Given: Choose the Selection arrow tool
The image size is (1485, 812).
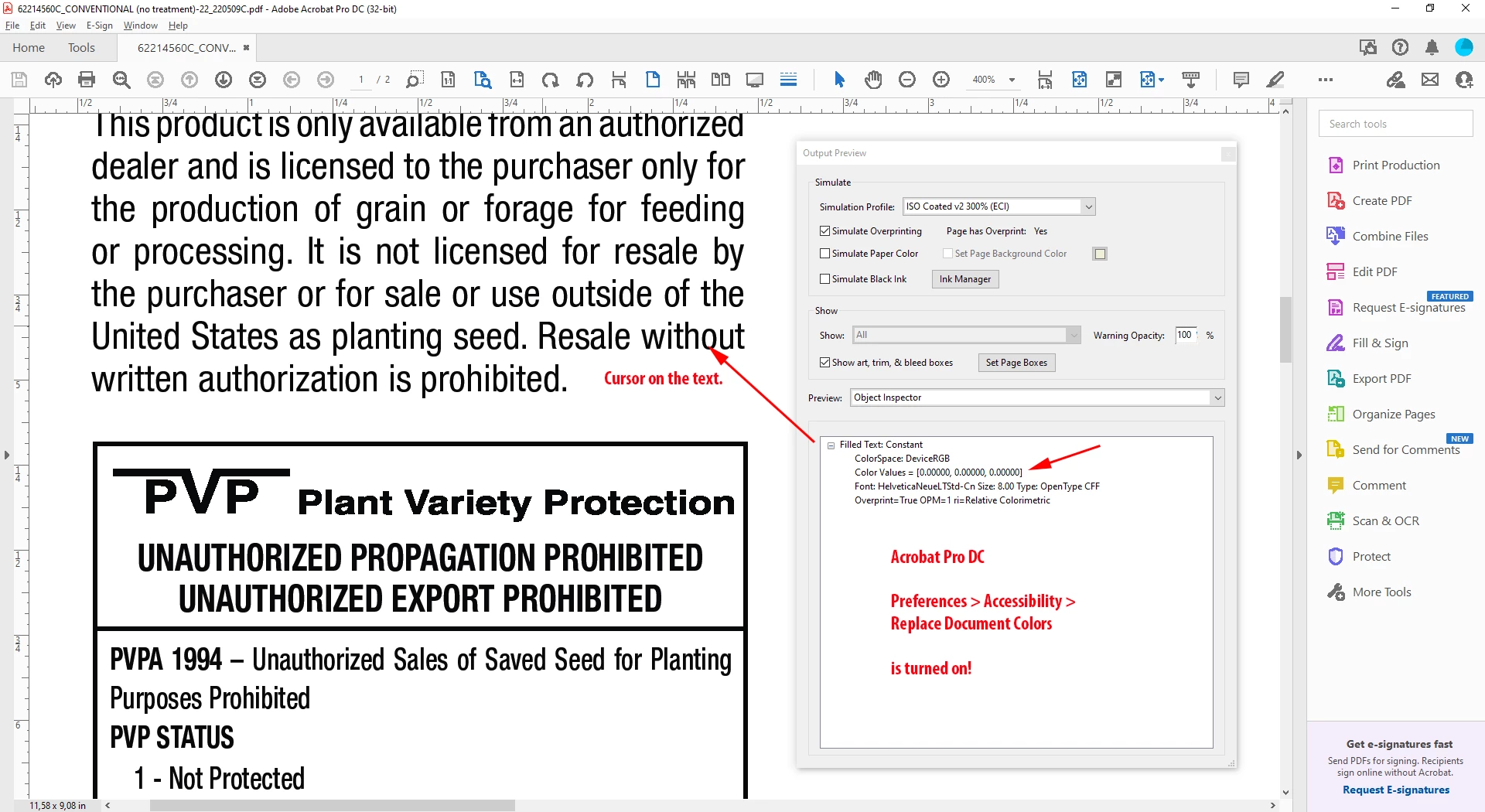Looking at the screenshot, I should [x=840, y=80].
